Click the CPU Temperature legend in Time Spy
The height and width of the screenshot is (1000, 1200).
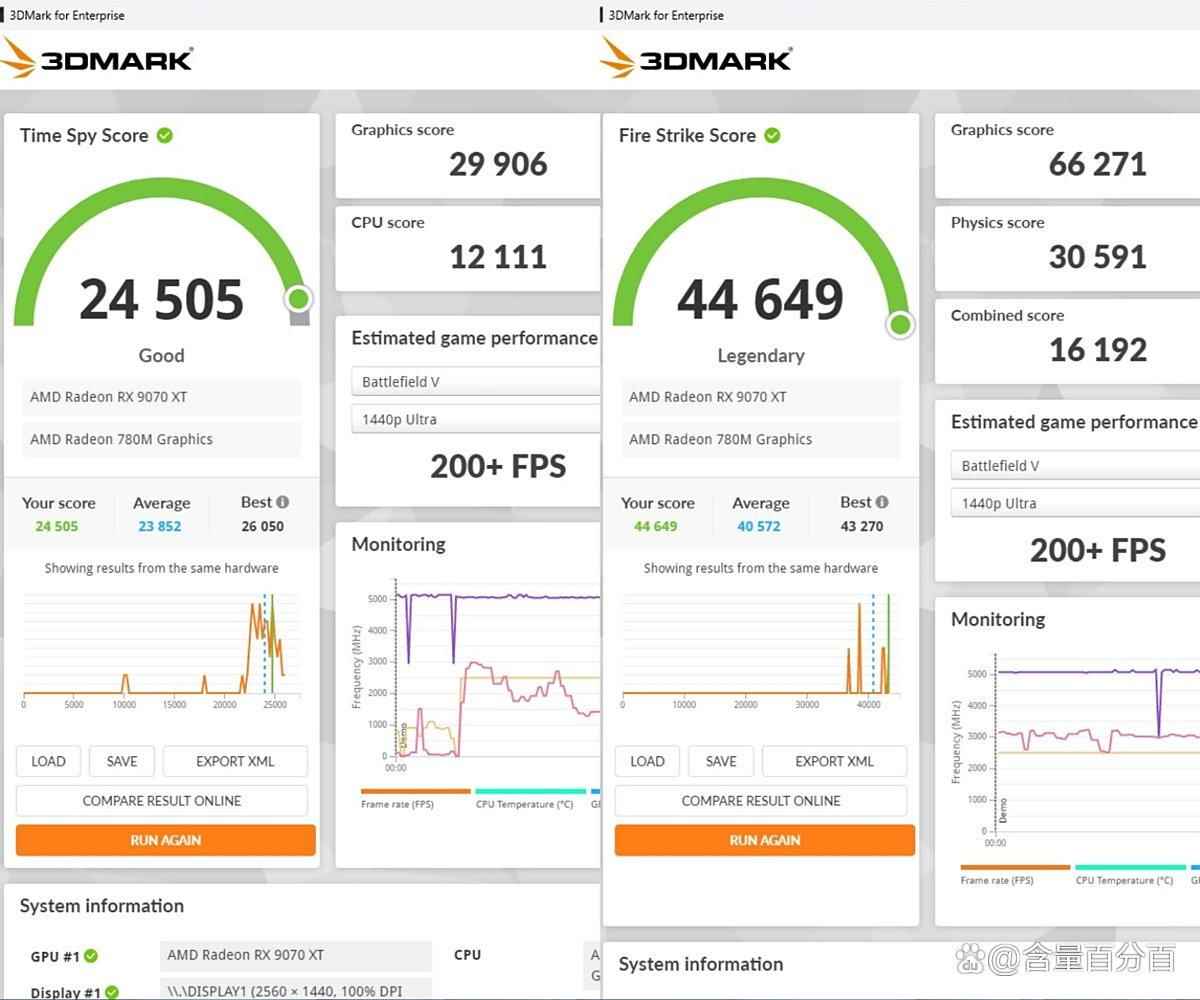click(530, 799)
